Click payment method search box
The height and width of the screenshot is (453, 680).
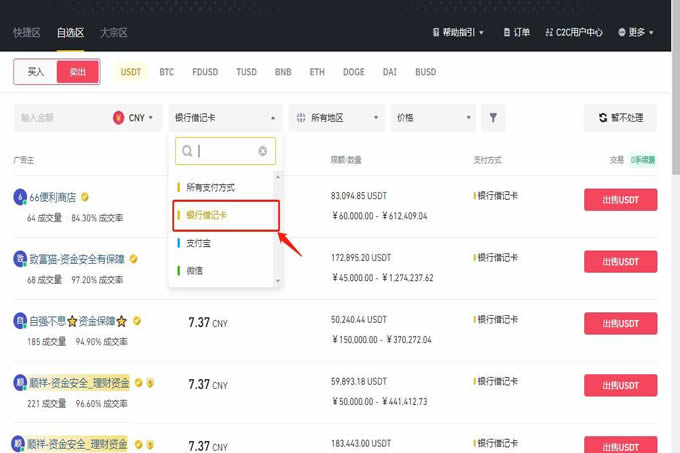click(225, 151)
